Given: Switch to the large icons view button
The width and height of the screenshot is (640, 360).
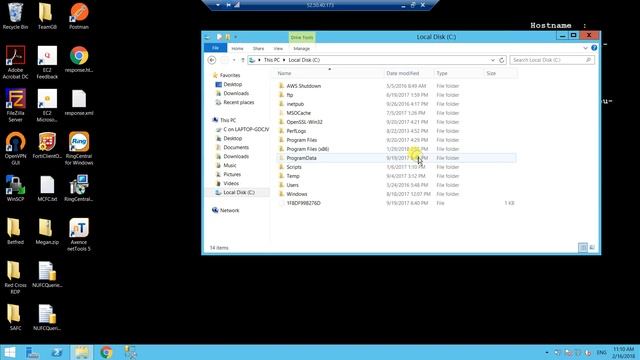Looking at the screenshot, I should pyautogui.click(x=592, y=247).
